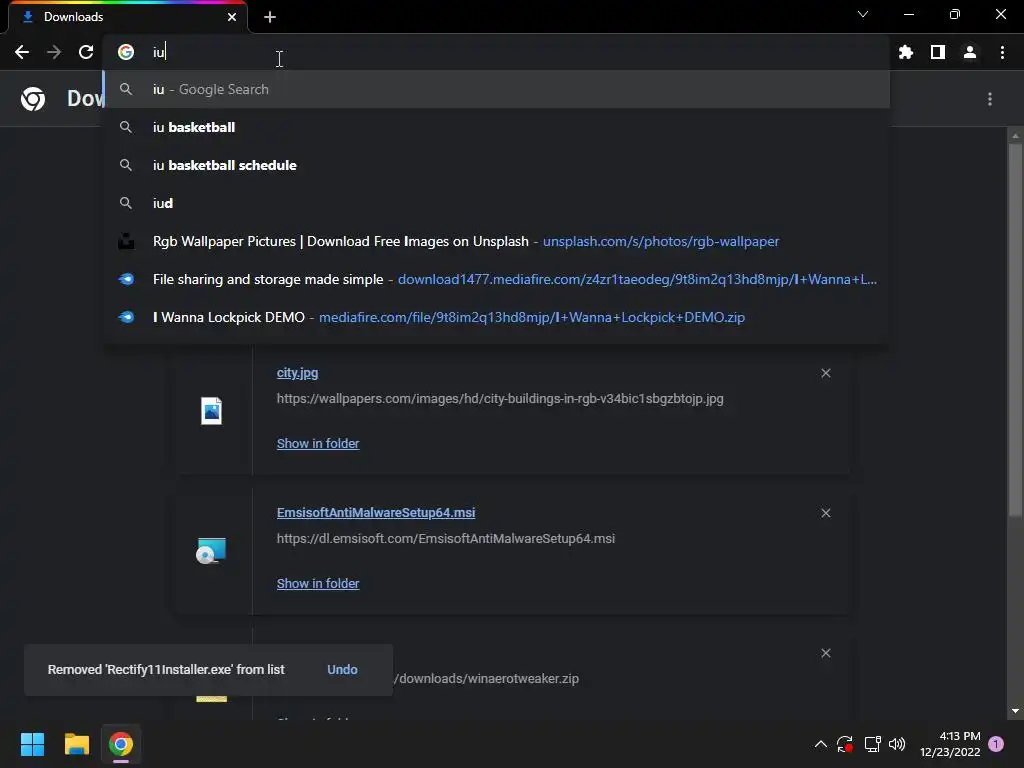
Task: Open a new tab with the plus button
Action: [x=270, y=17]
